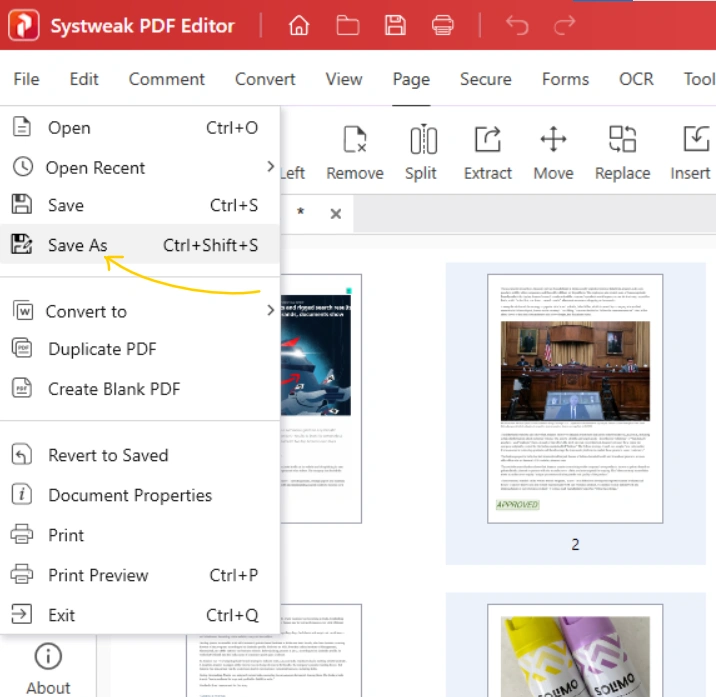The height and width of the screenshot is (697, 716).
Task: Switch to the OCR tab
Action: pyautogui.click(x=636, y=79)
